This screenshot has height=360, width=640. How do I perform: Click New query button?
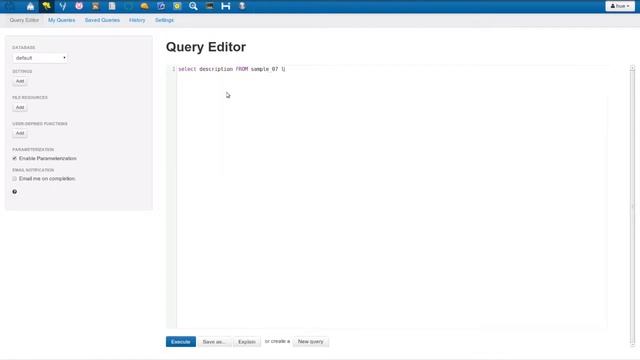[x=311, y=342]
